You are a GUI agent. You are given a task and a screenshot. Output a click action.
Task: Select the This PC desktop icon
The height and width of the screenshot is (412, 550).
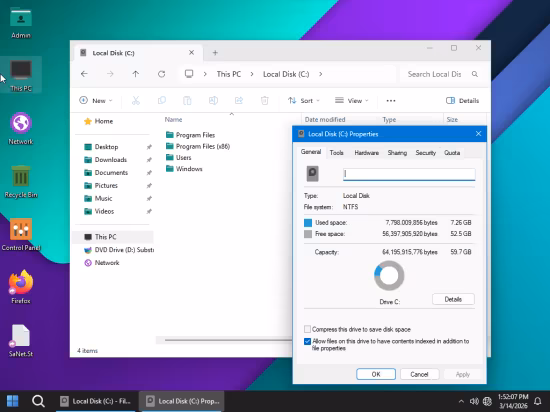click(21, 75)
